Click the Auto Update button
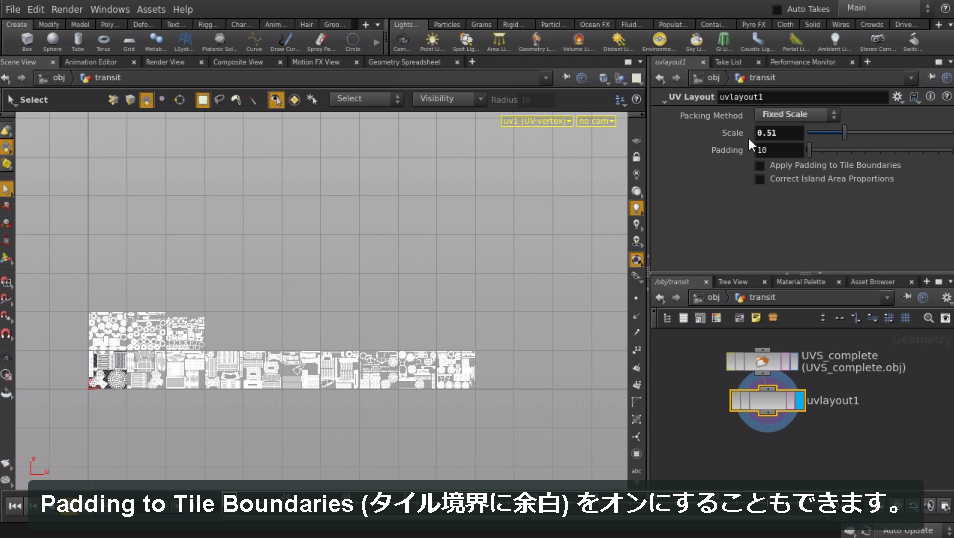This screenshot has height=538, width=954. tap(907, 531)
